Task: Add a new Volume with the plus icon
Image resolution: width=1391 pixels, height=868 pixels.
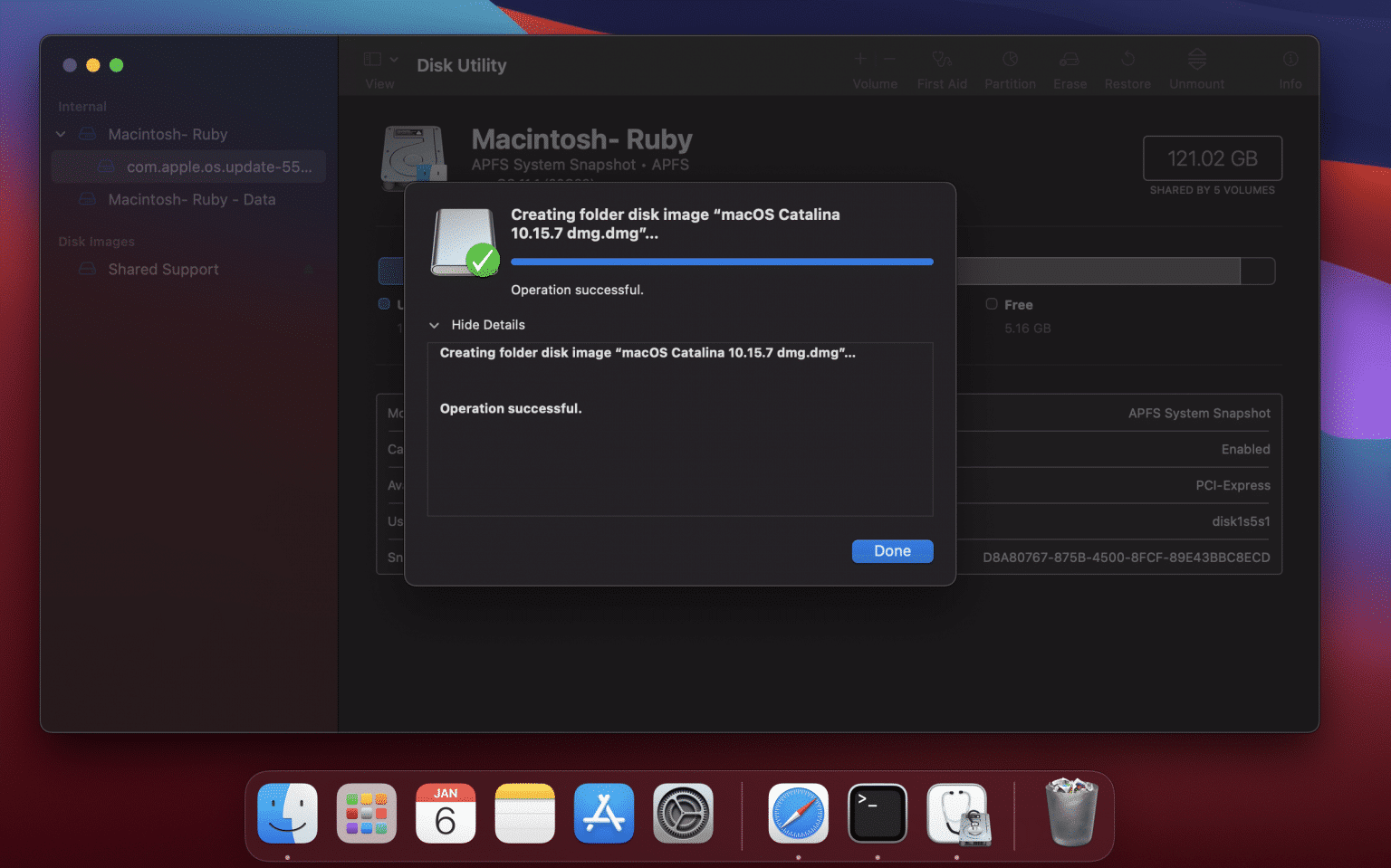Action: pyautogui.click(x=859, y=59)
